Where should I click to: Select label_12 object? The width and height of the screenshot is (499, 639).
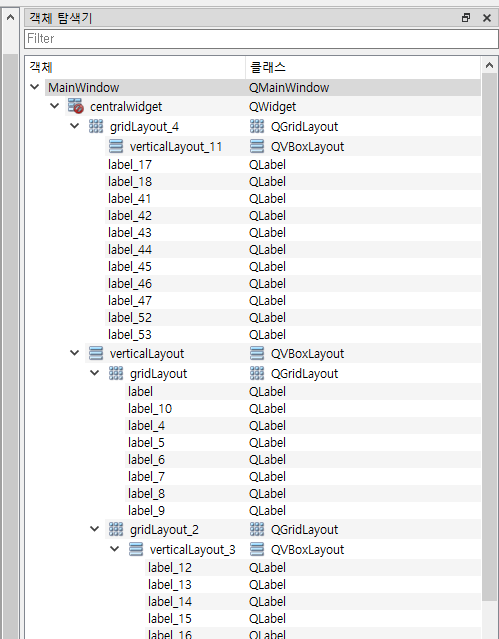point(170,567)
